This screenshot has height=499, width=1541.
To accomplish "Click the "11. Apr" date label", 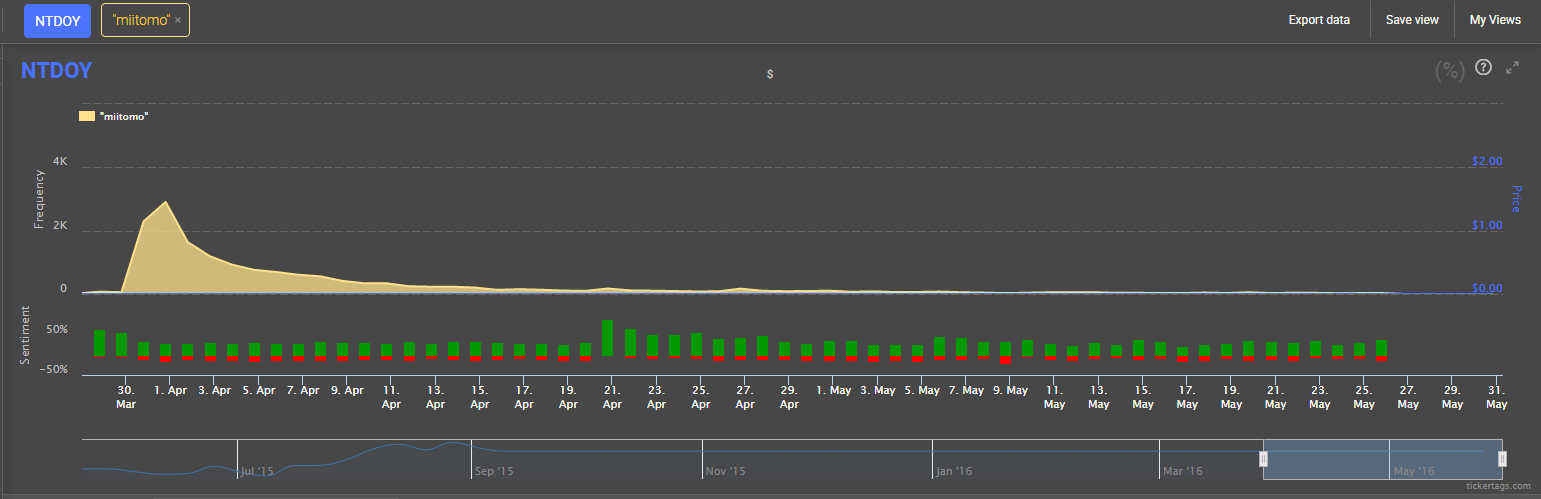I will click(391, 397).
